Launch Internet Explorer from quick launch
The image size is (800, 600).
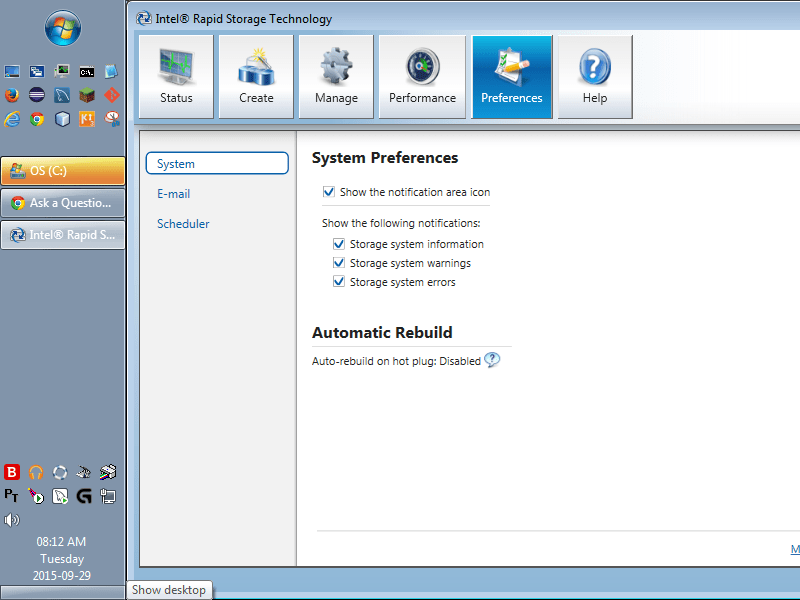(x=12, y=119)
